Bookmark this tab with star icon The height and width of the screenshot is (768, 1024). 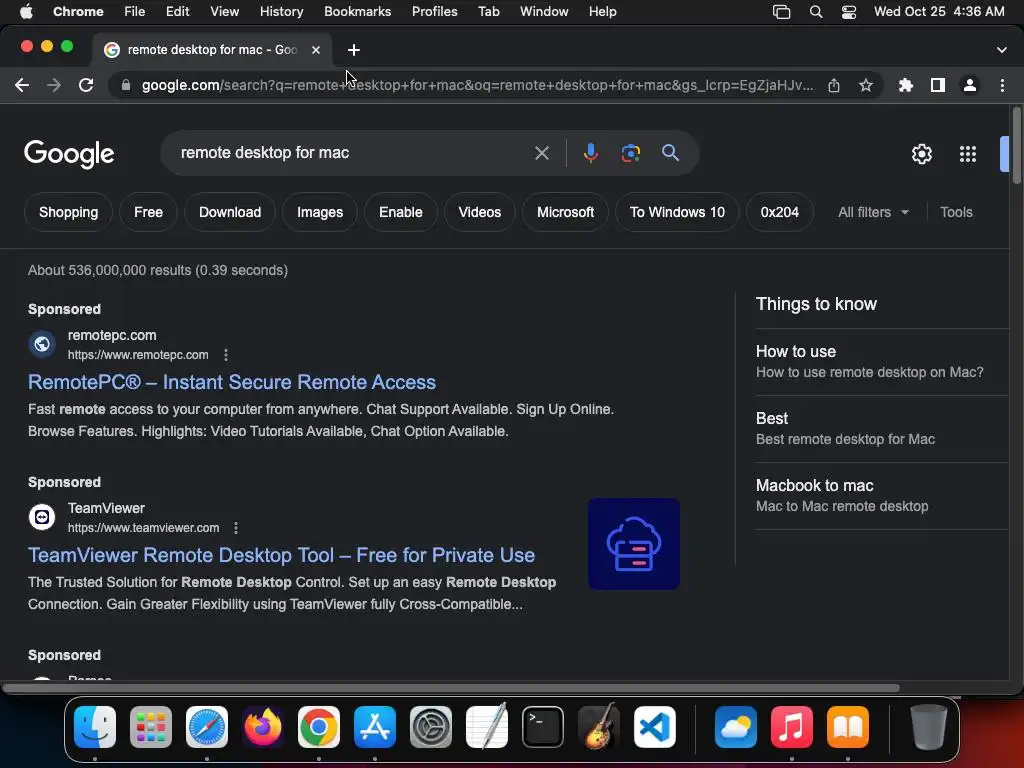click(866, 85)
